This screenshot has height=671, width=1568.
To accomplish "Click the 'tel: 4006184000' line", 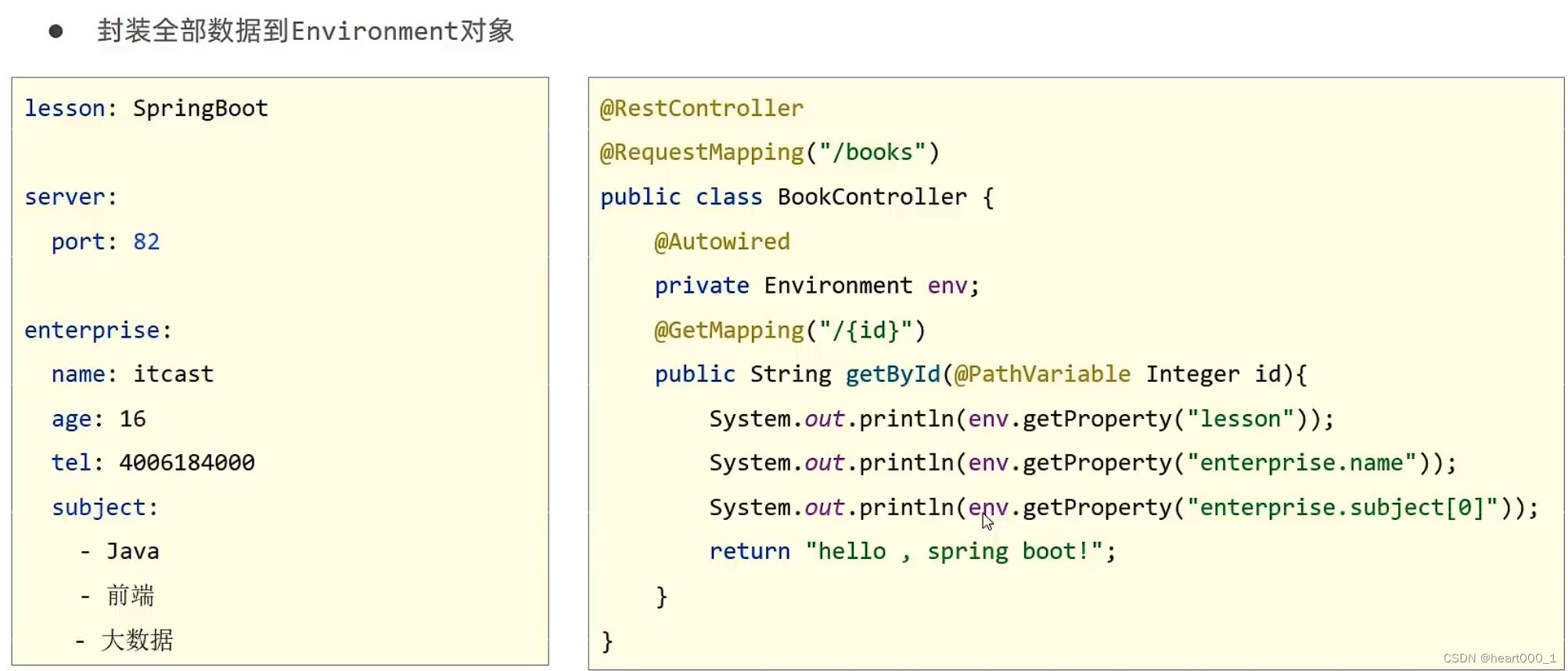I will [x=153, y=463].
